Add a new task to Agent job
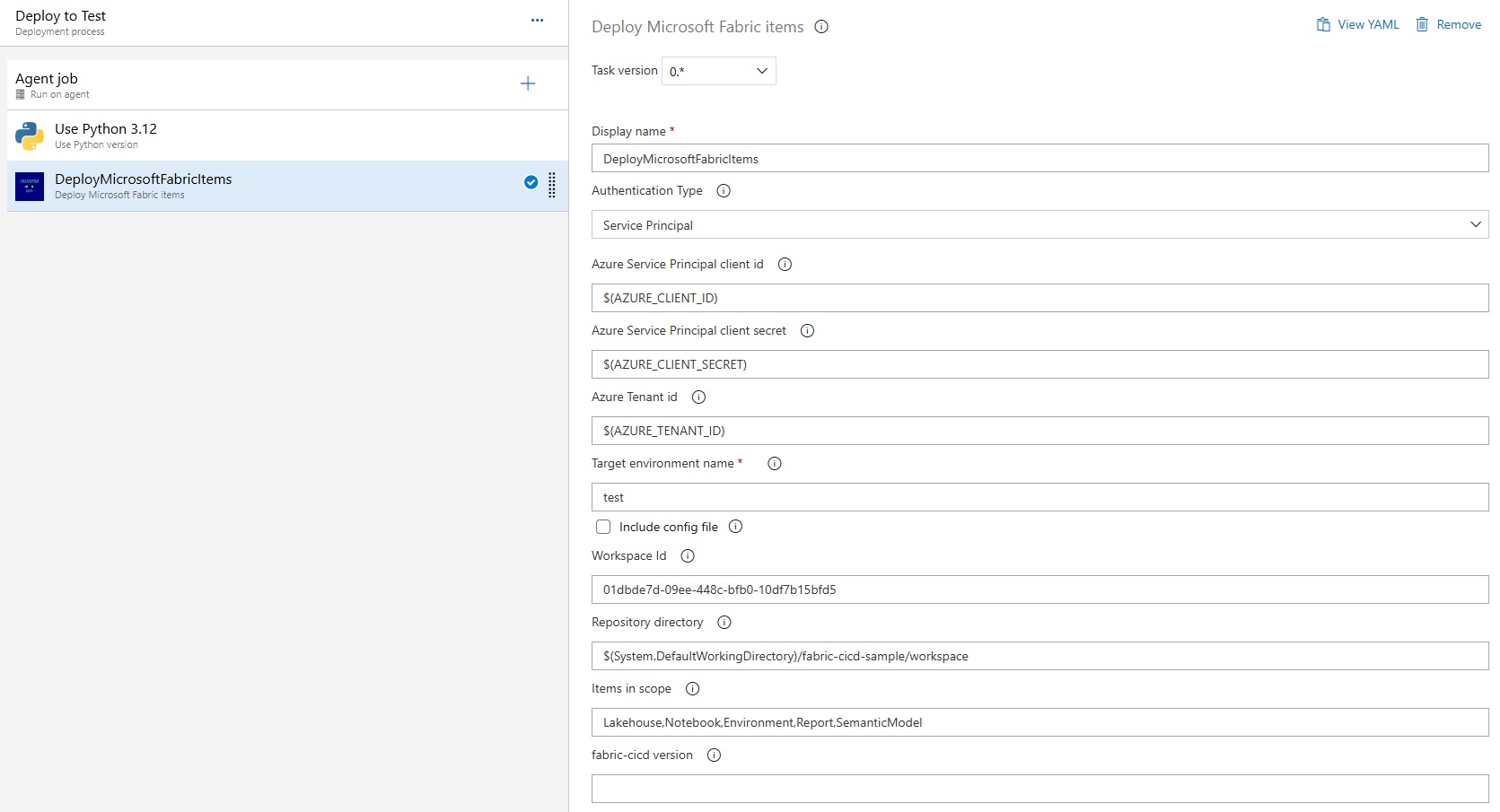Viewport: 1500px width, 812px height. [528, 83]
